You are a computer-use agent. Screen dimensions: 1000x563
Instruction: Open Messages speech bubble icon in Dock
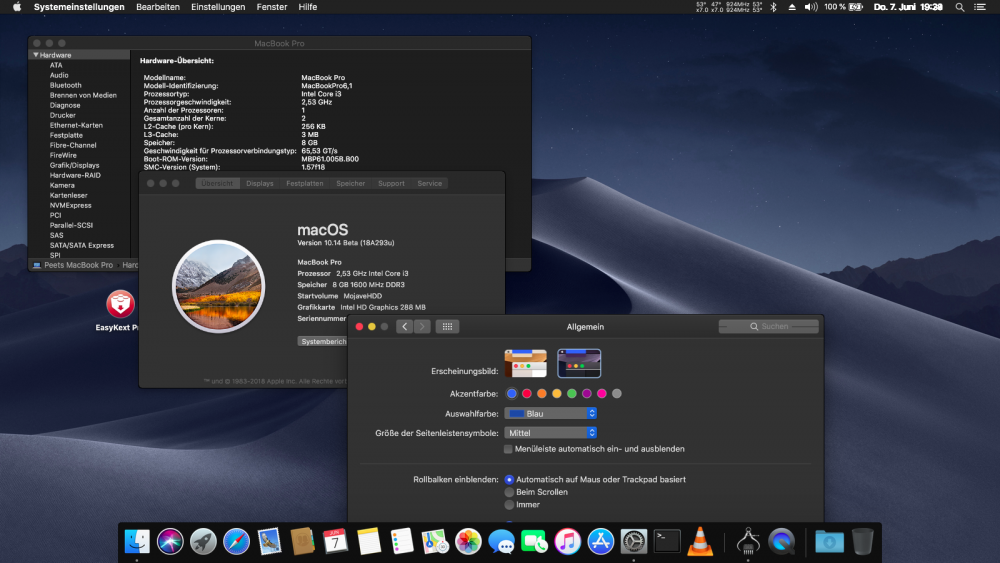pos(501,542)
